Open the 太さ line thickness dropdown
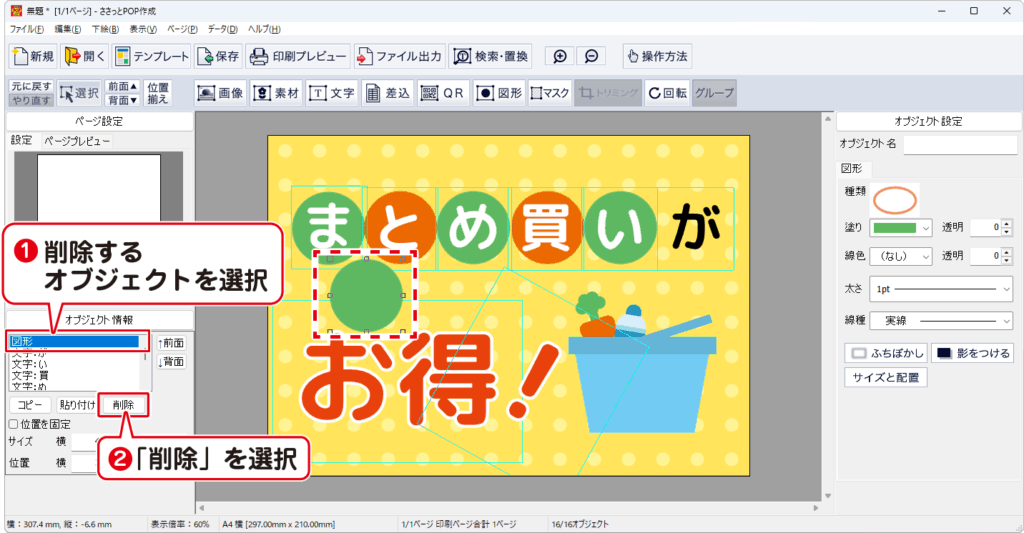The height and width of the screenshot is (533, 1024). [x=941, y=288]
